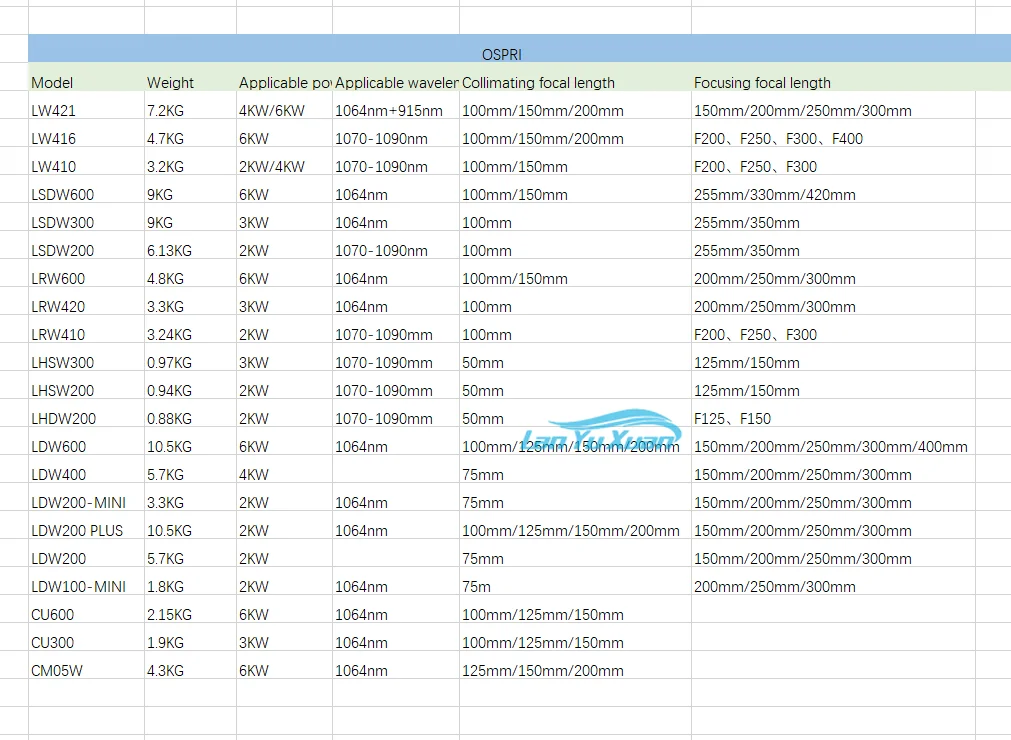Click the 0.97KG weight cell
1011x740 pixels.
click(x=190, y=356)
